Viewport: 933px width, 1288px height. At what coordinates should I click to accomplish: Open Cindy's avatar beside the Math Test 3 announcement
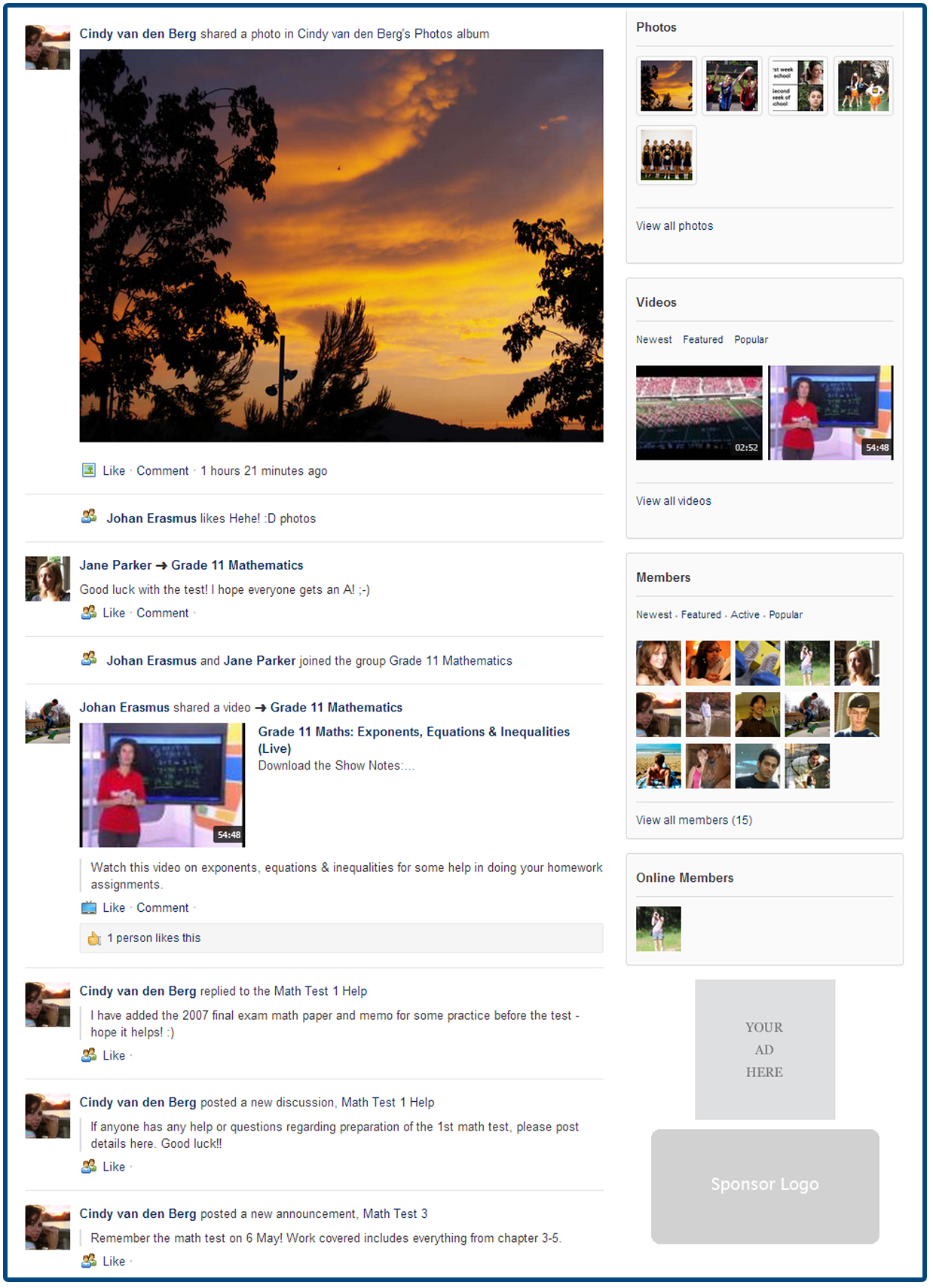pos(47,1228)
